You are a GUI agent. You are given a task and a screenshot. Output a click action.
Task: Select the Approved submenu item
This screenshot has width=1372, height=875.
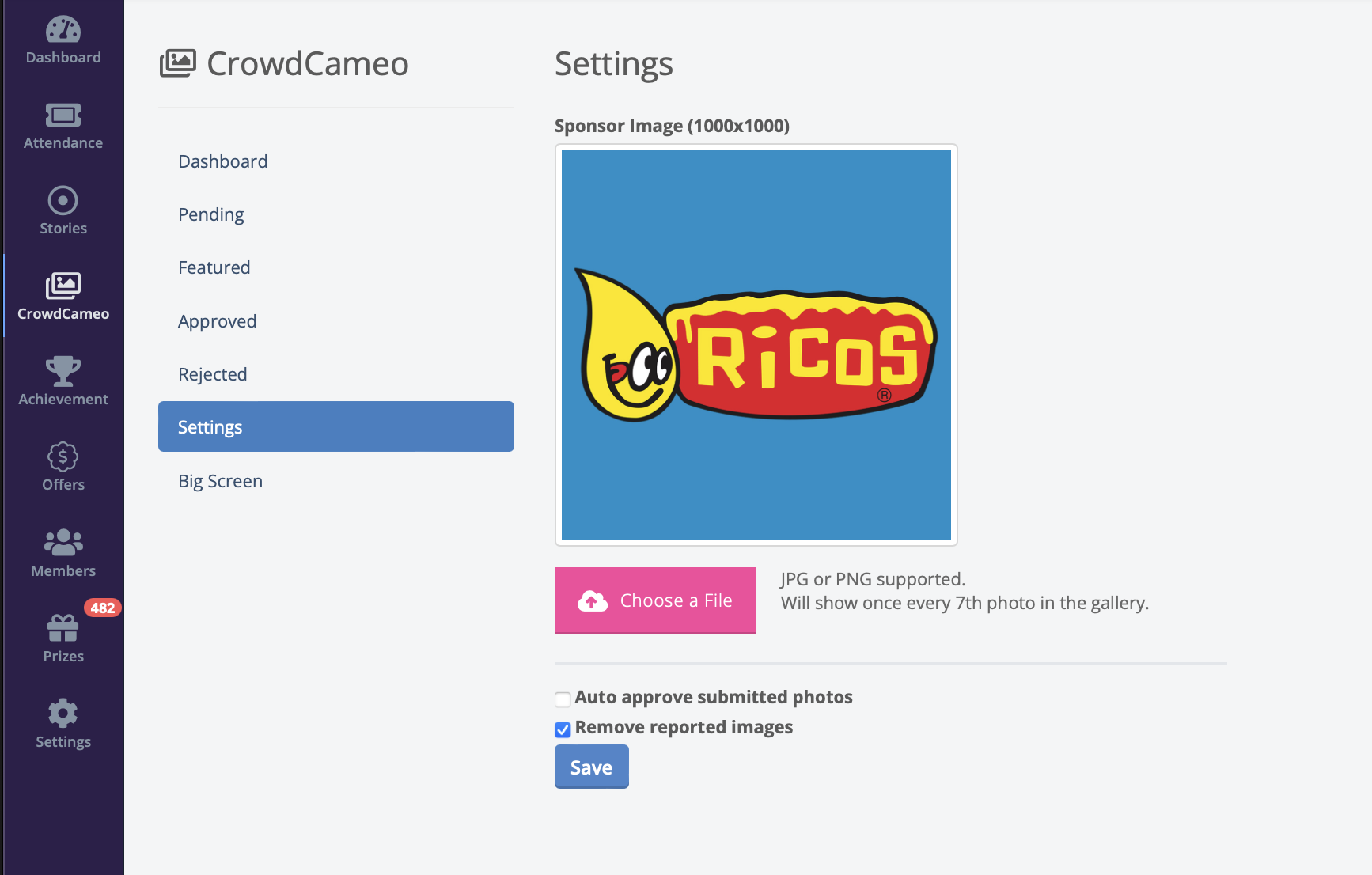(x=218, y=321)
